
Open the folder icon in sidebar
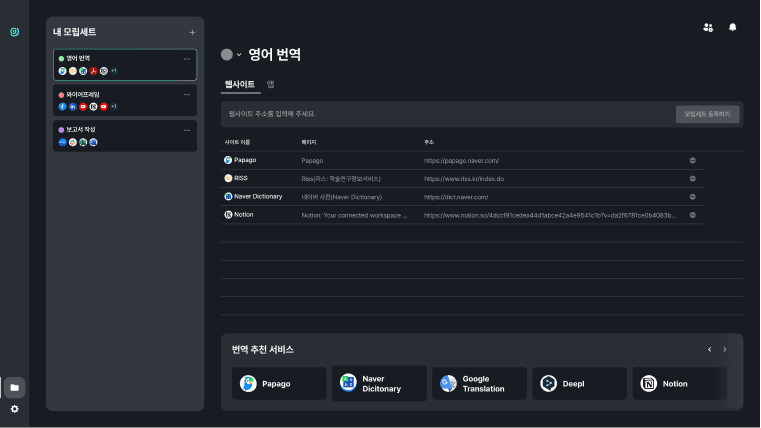(x=15, y=387)
